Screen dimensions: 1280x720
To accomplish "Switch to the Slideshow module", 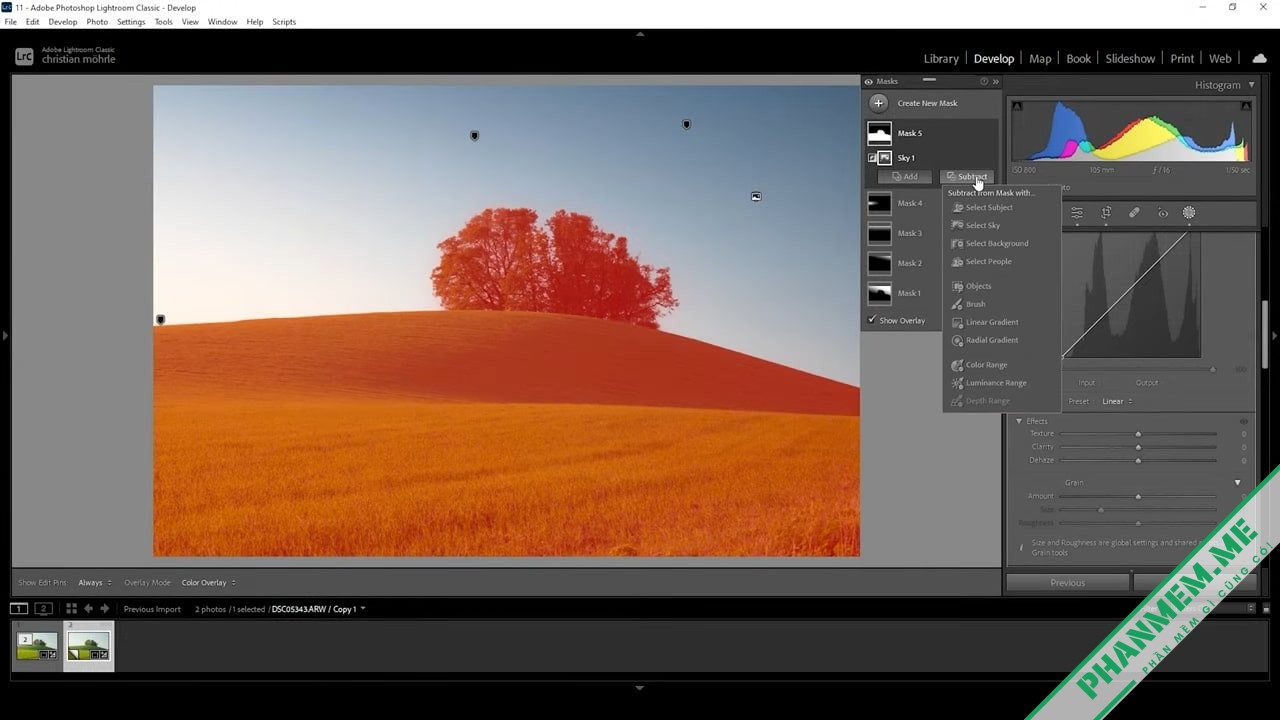I will (x=1130, y=59).
